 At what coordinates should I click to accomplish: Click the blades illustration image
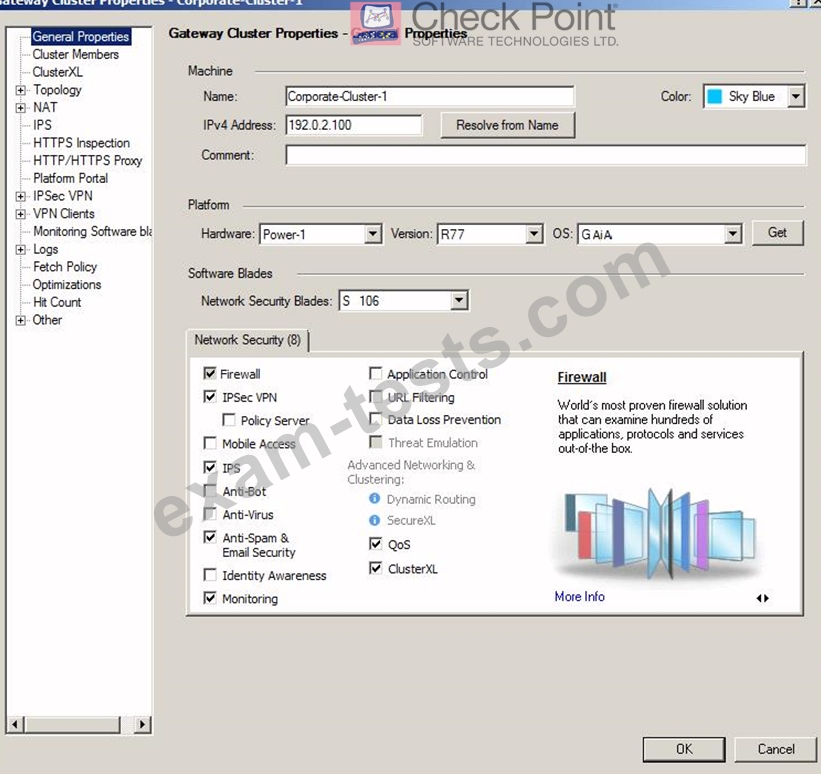[660, 533]
